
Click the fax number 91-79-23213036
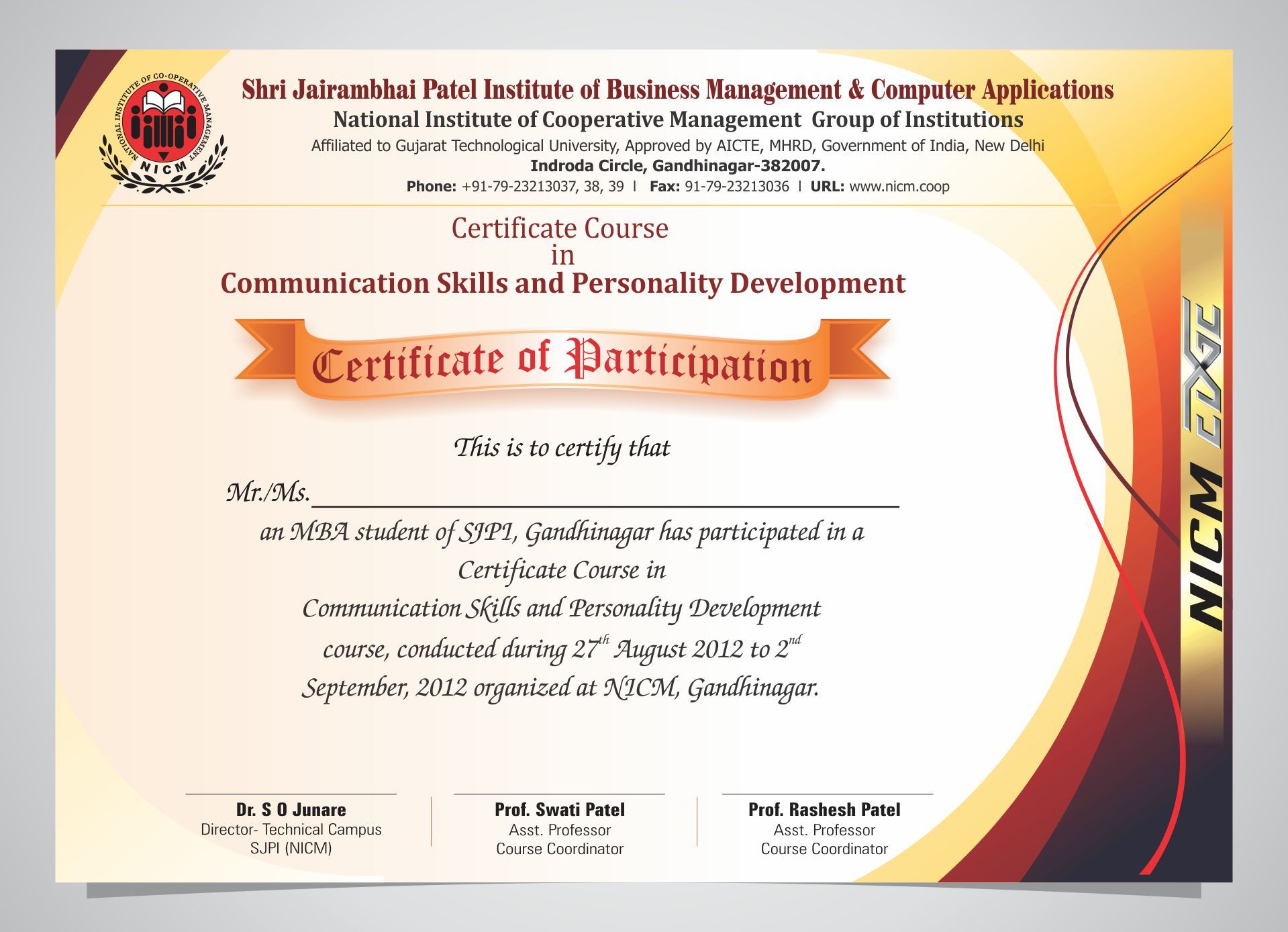(737, 187)
